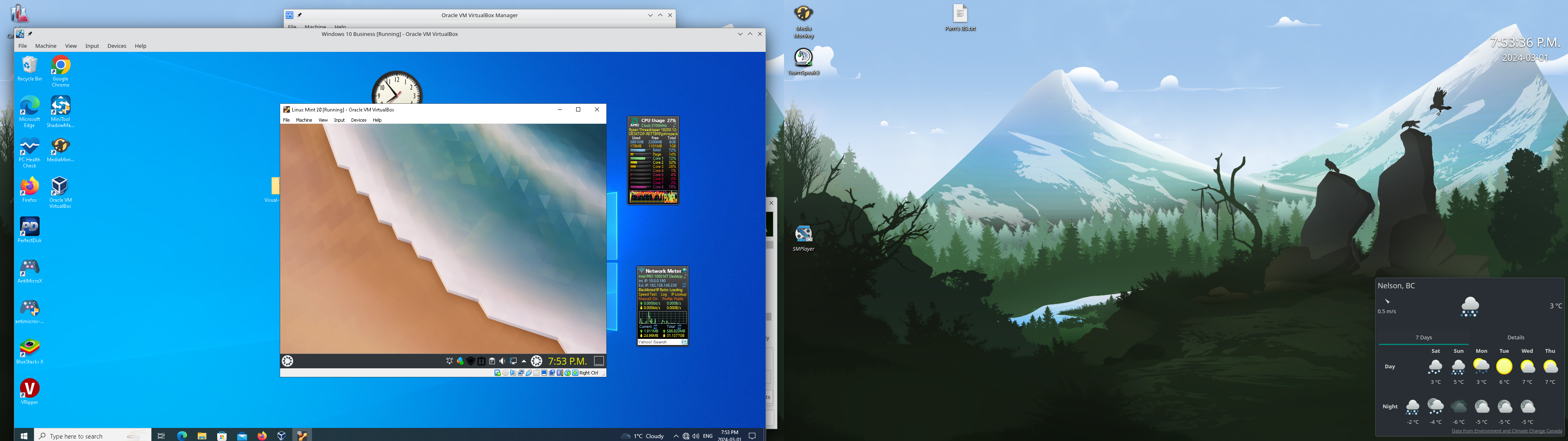Click the ENG language indicator in the Windows taskbar
This screenshot has height=441, width=1568.
click(707, 436)
